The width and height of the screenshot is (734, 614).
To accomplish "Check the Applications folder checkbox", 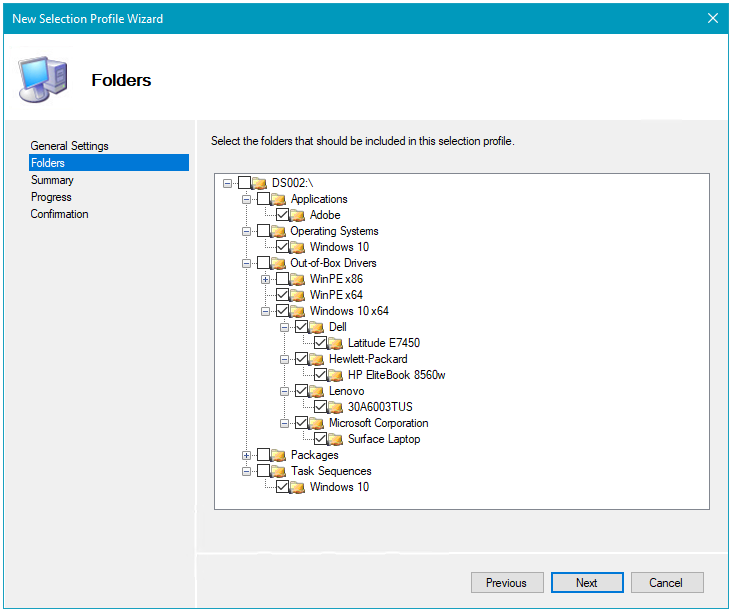I will pos(264,199).
